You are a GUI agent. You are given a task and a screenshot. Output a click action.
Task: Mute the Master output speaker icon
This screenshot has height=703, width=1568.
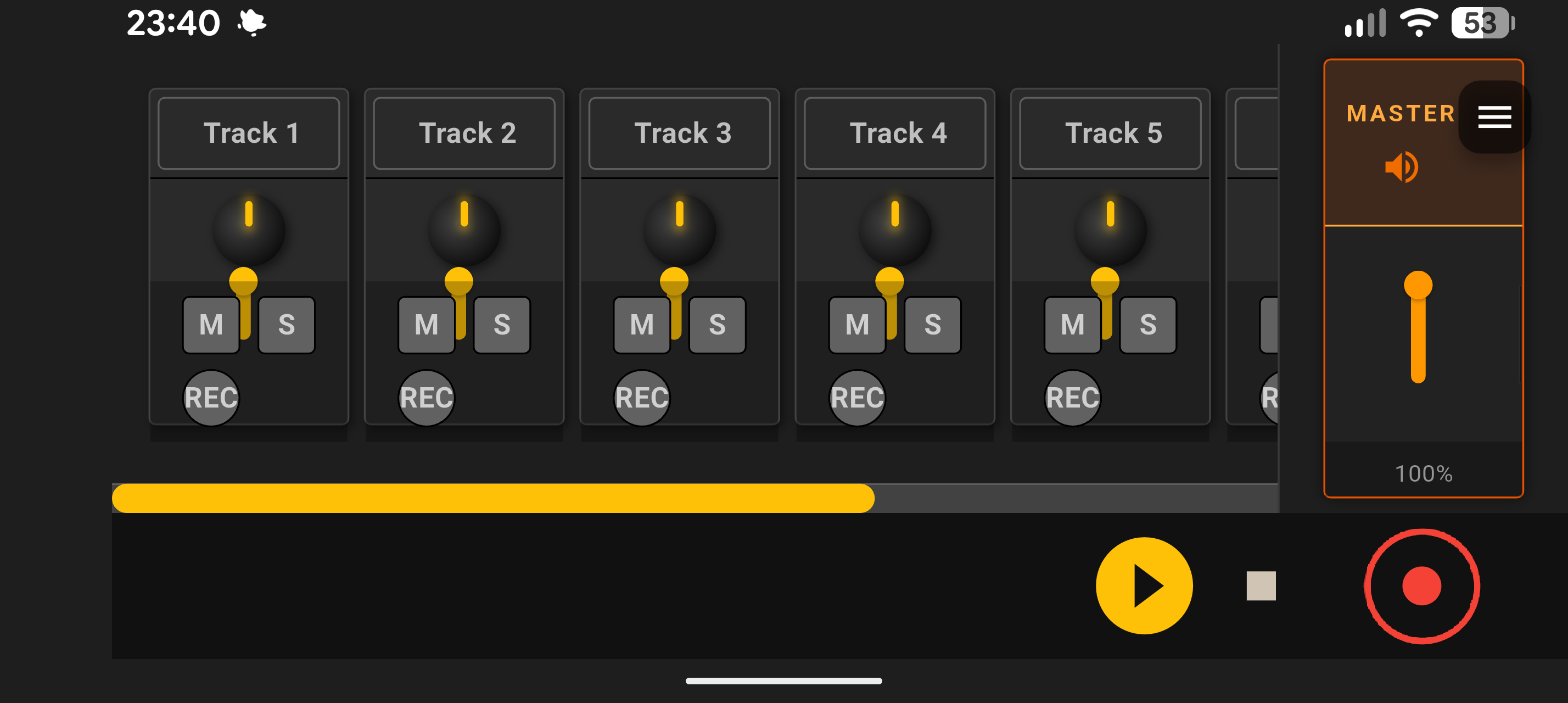pos(1401,166)
